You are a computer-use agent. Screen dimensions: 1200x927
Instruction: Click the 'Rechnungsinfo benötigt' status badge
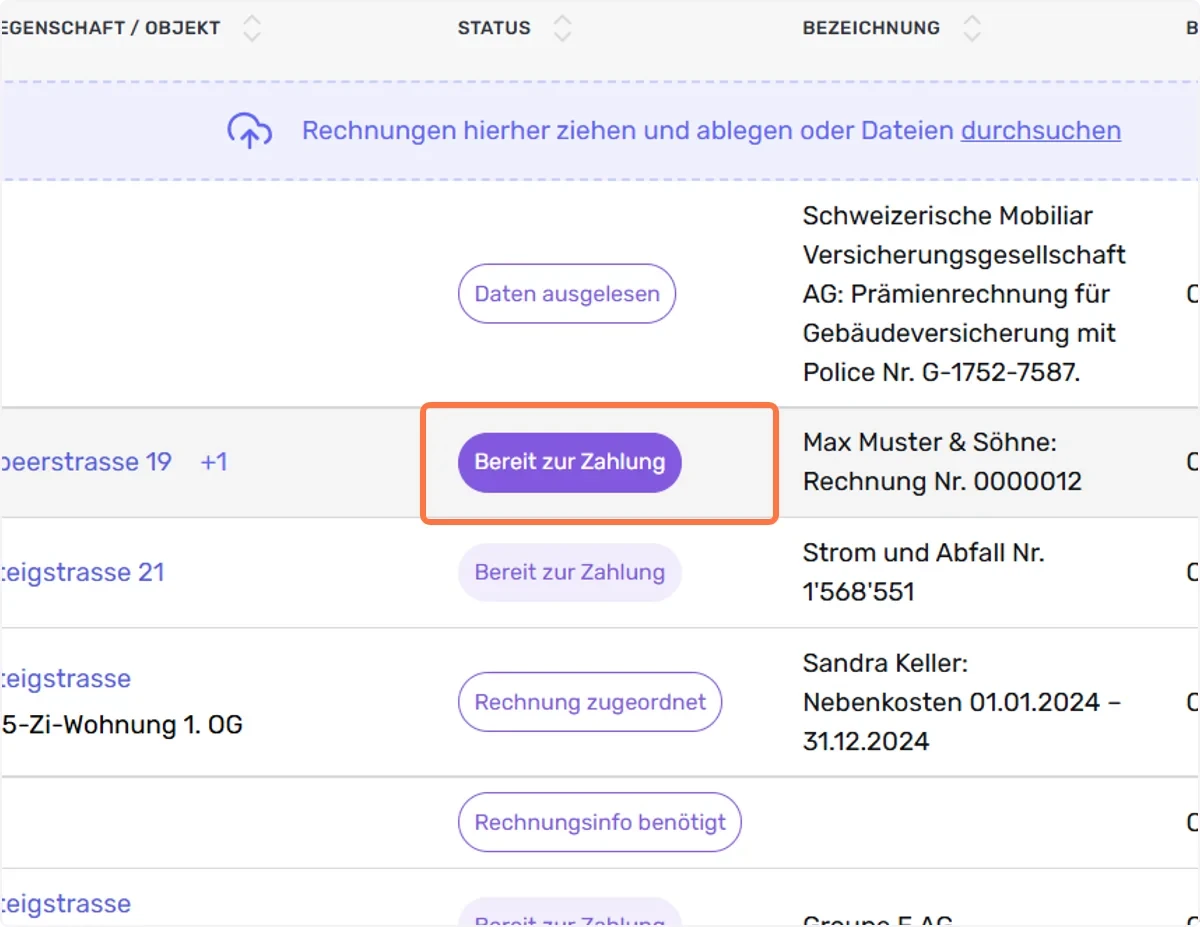click(600, 822)
